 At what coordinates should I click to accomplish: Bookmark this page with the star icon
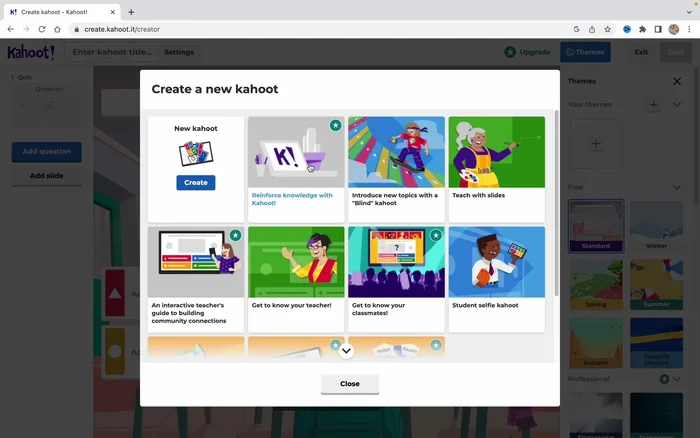(x=608, y=30)
